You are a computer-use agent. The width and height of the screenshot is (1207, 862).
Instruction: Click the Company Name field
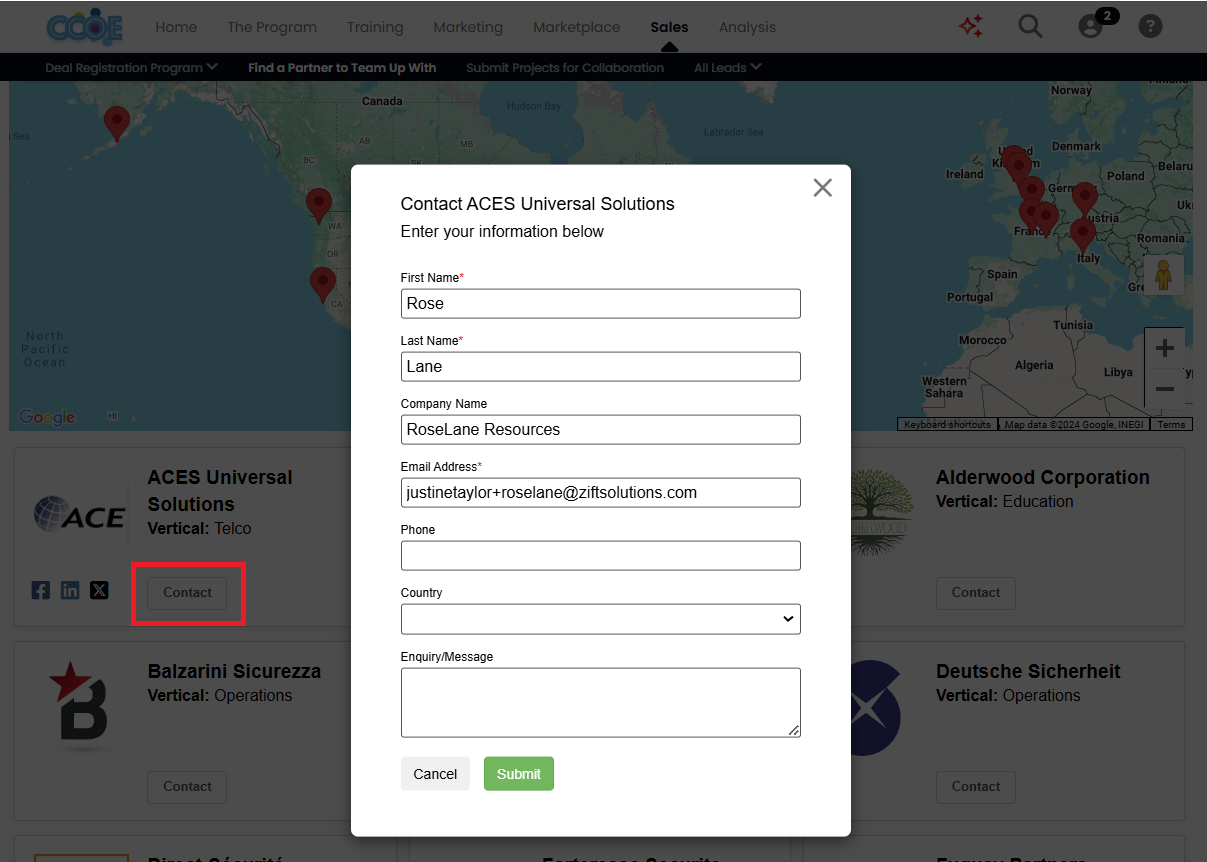[600, 429]
